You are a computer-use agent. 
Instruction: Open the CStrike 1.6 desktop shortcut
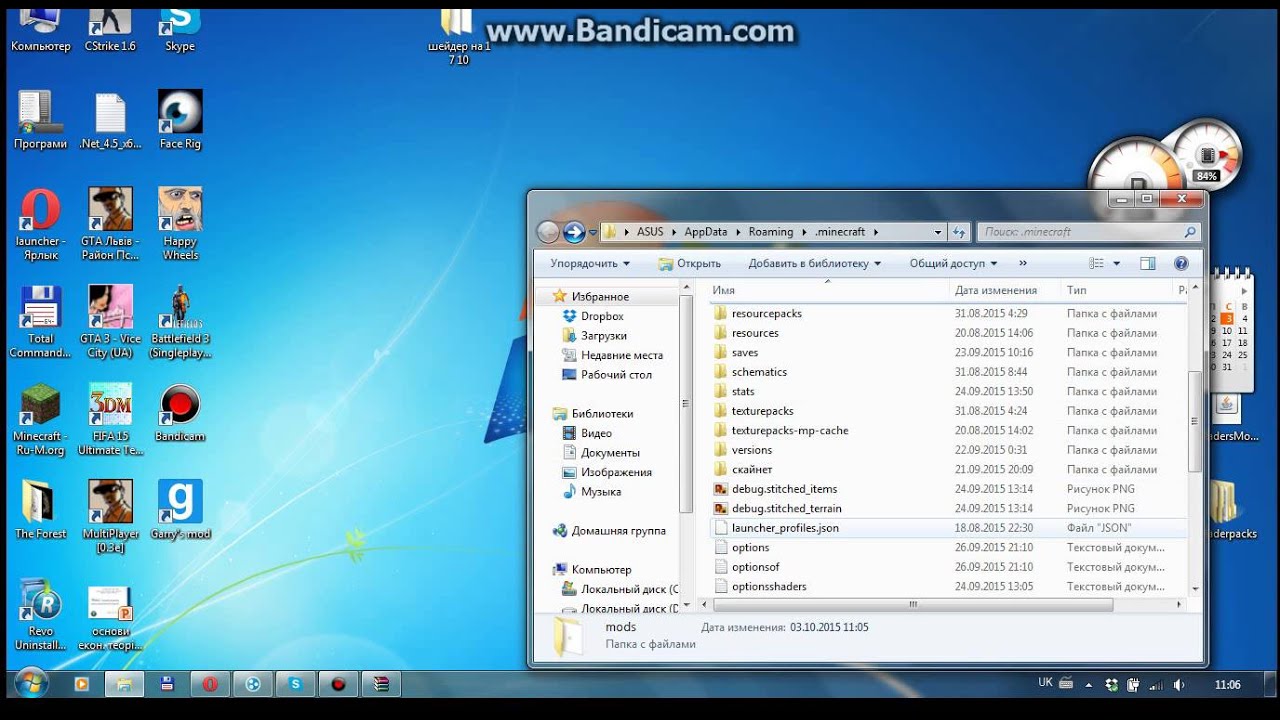(x=110, y=28)
